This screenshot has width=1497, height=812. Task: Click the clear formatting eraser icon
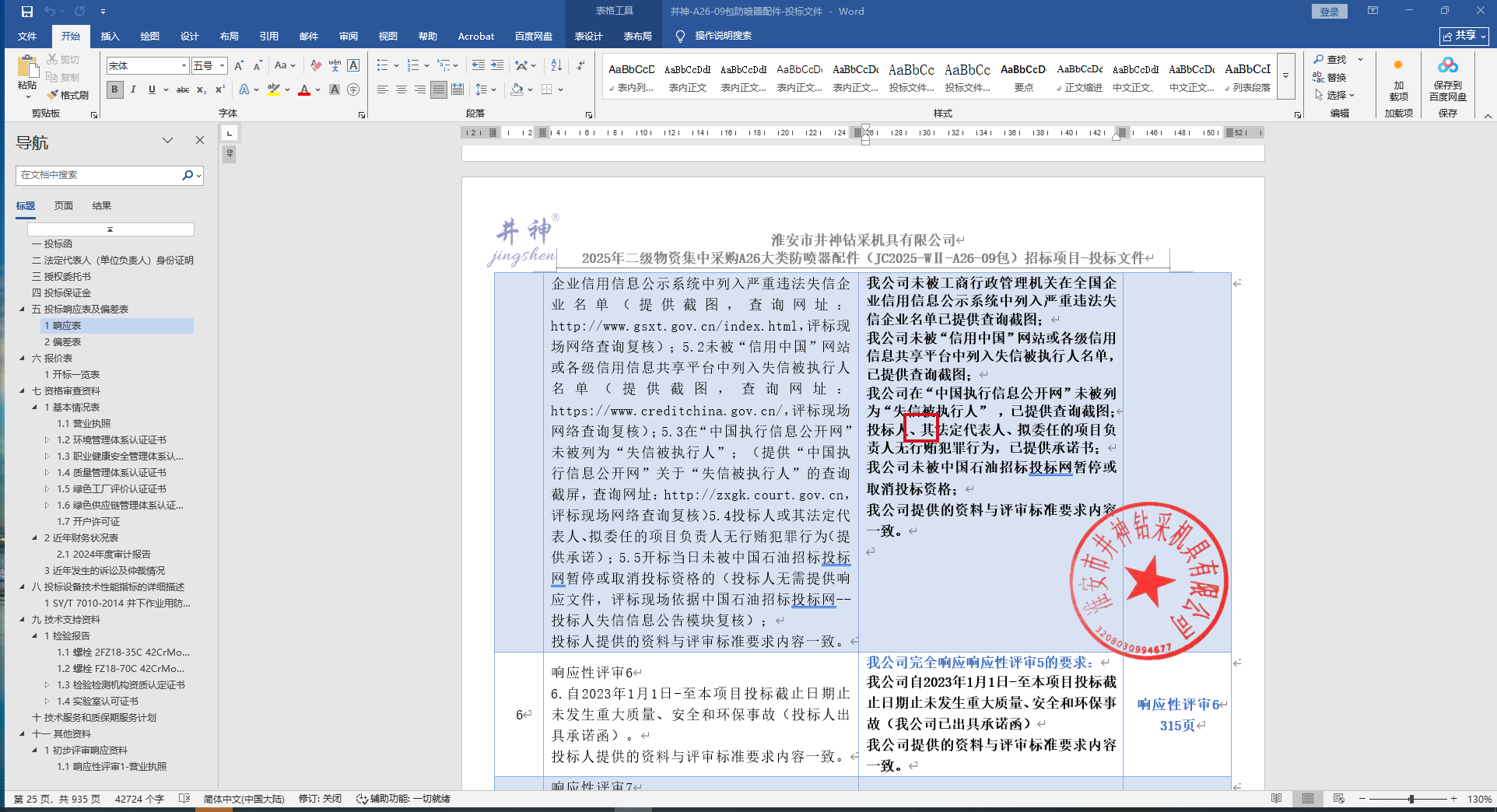(315, 65)
